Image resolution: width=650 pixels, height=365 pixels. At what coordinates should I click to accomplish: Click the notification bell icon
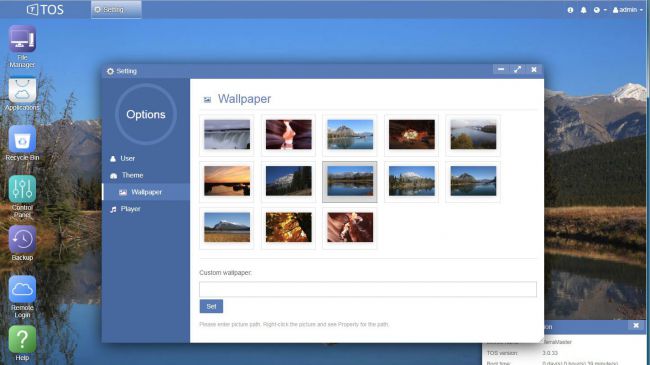583,10
